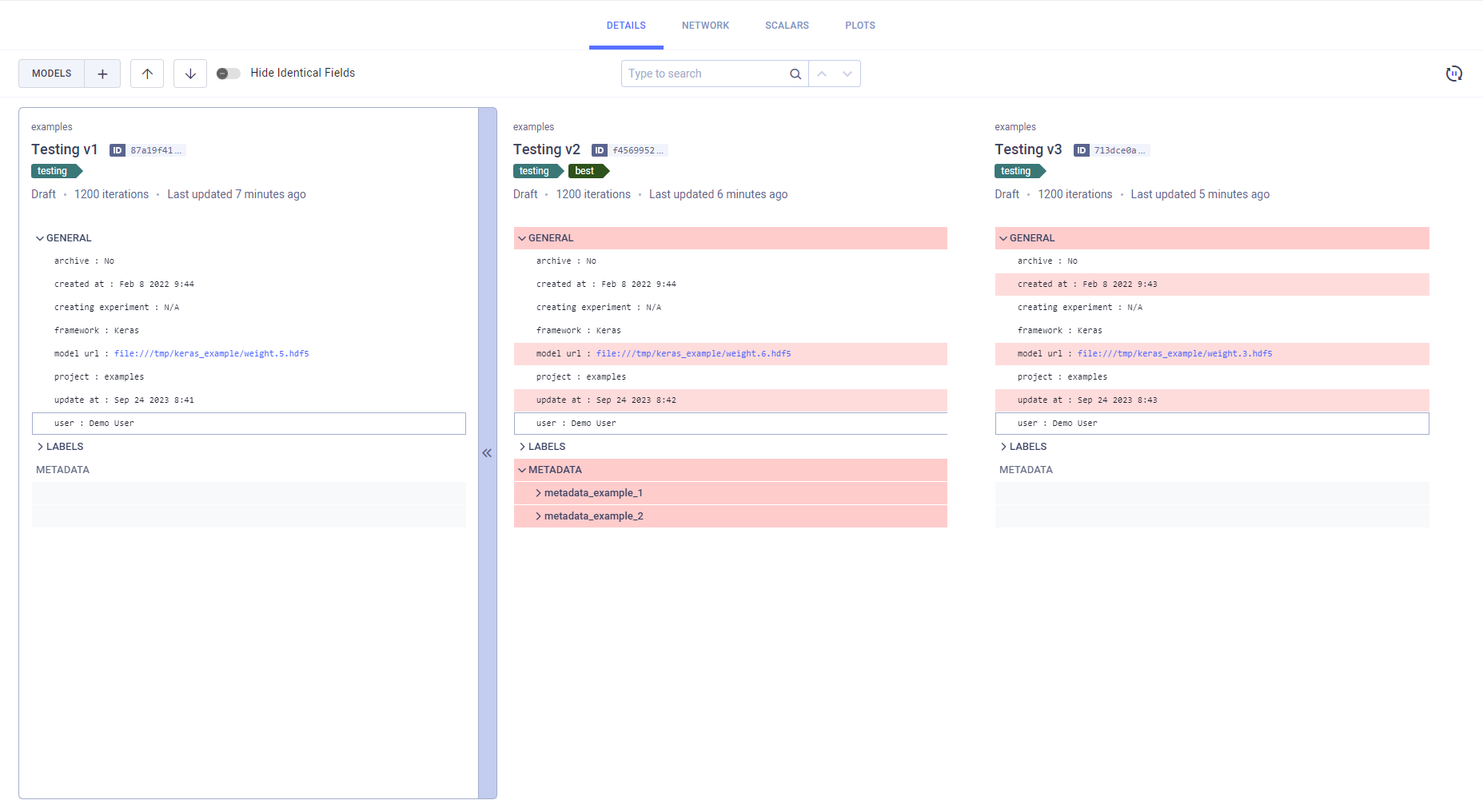Collapse the panel using the double-chevron icon
1483x812 pixels.
click(487, 453)
